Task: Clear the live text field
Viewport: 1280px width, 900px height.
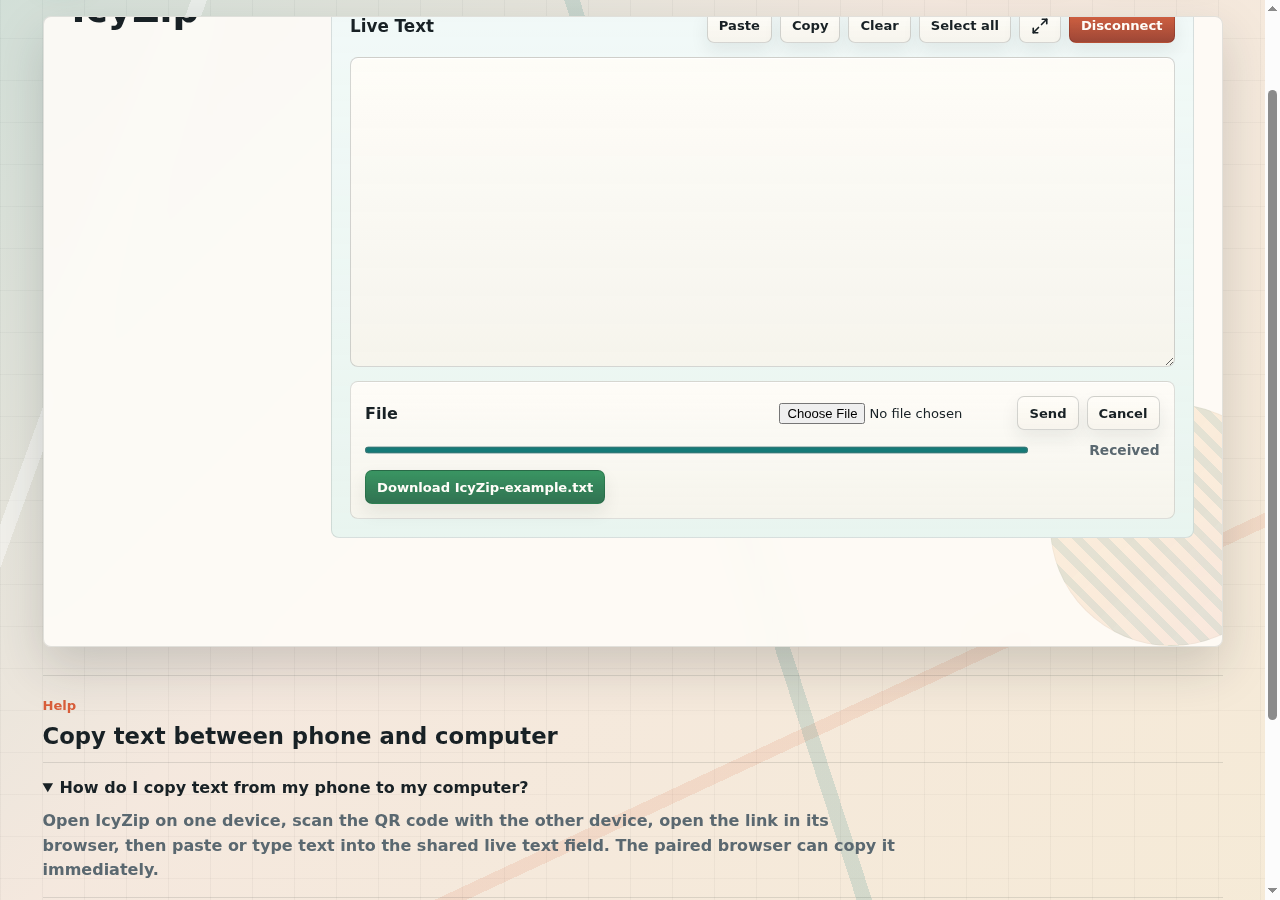Action: click(879, 26)
